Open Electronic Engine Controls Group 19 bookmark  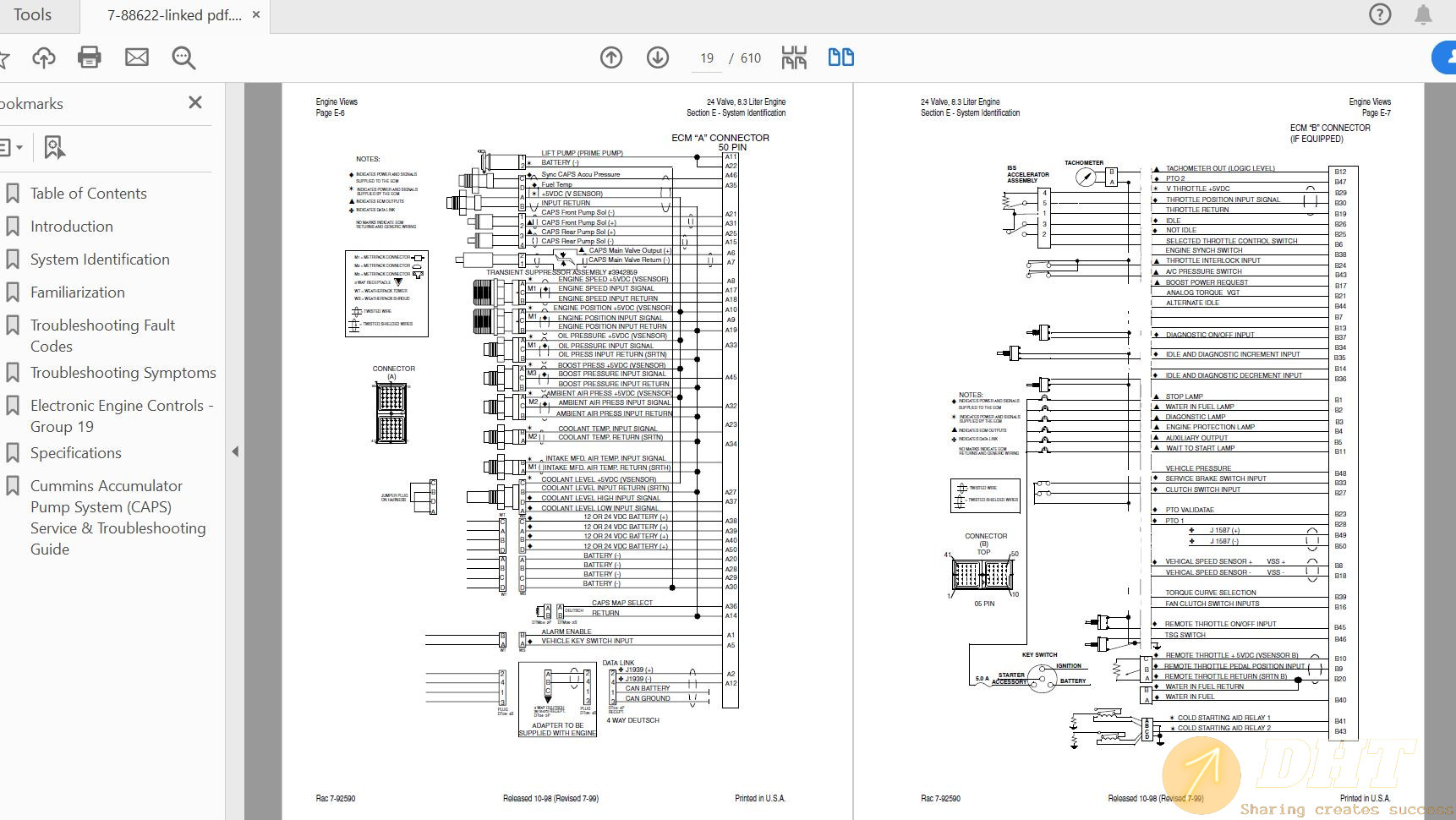click(122, 416)
